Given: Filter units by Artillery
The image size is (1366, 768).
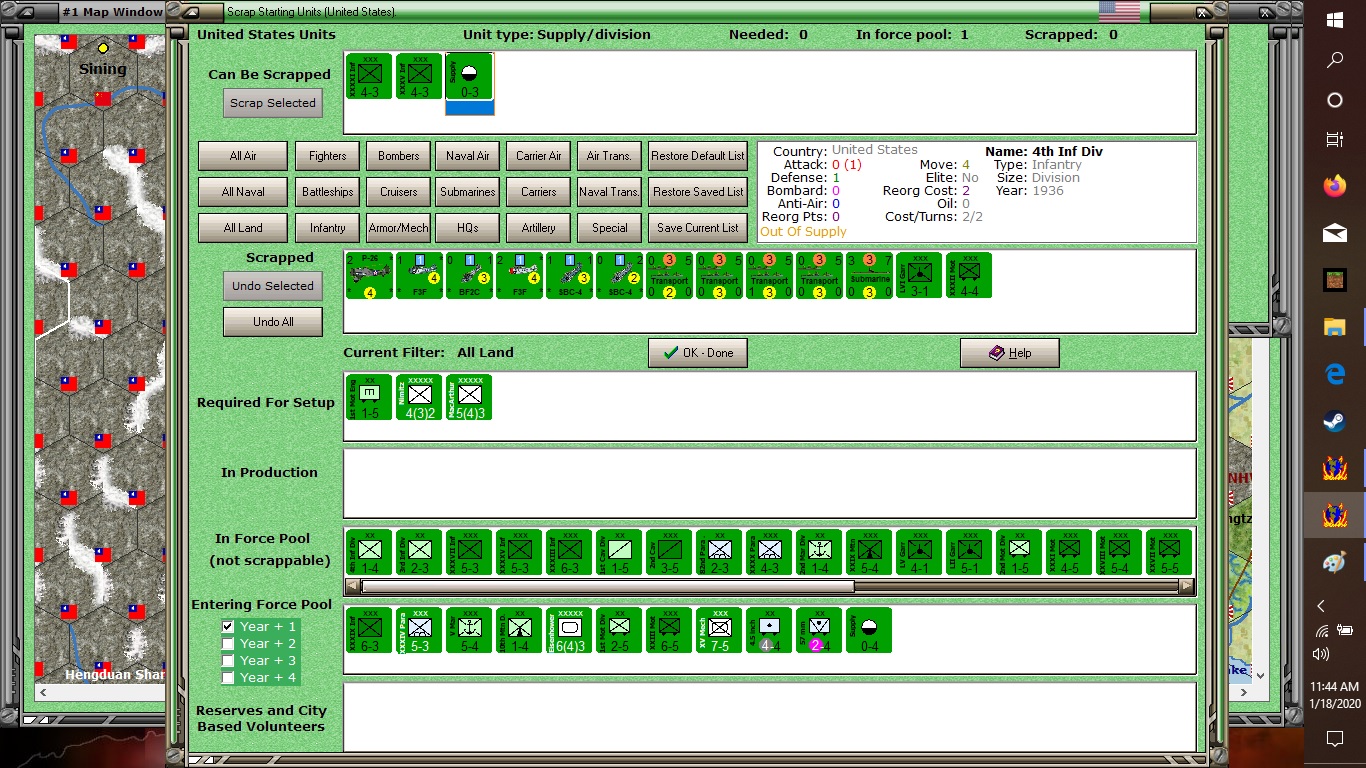Looking at the screenshot, I should click(539, 228).
